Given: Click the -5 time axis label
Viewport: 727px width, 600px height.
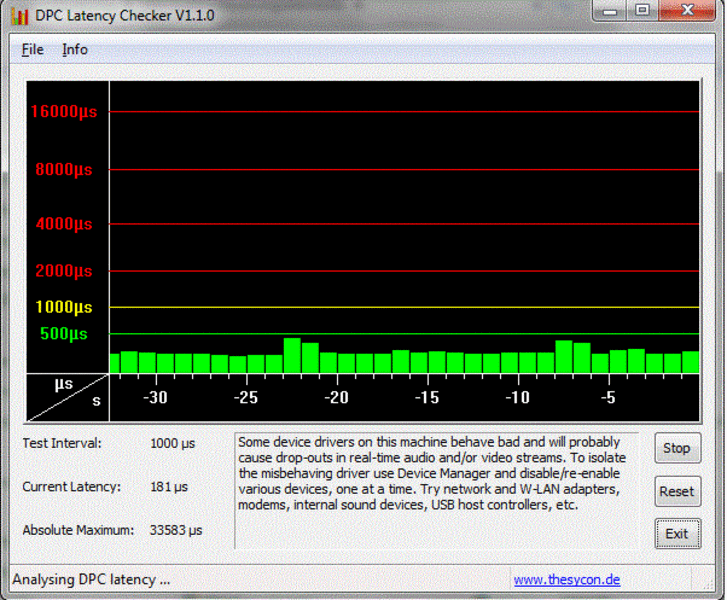Looking at the screenshot, I should click(608, 397).
